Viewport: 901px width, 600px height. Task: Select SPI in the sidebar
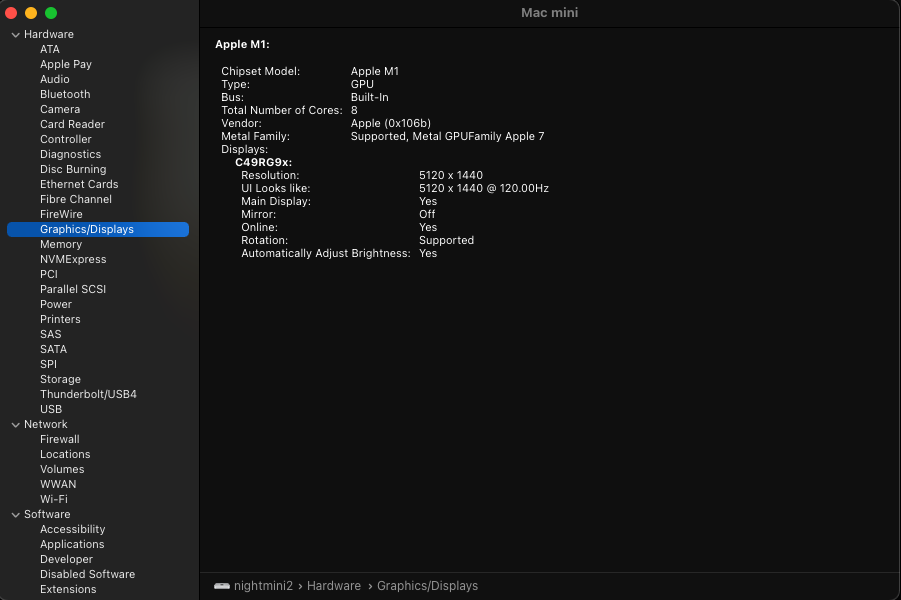coord(48,364)
